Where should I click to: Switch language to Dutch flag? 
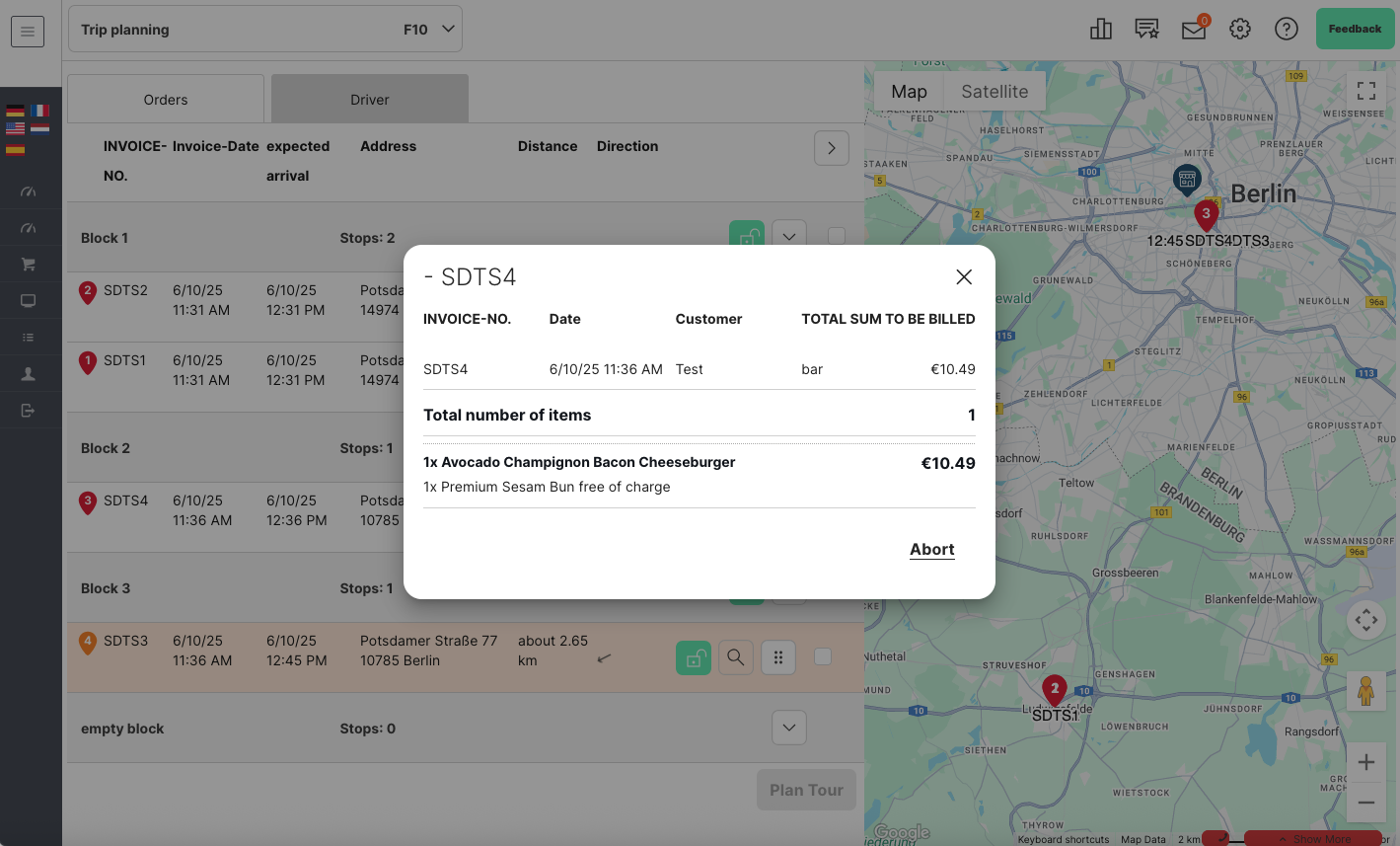(x=39, y=128)
